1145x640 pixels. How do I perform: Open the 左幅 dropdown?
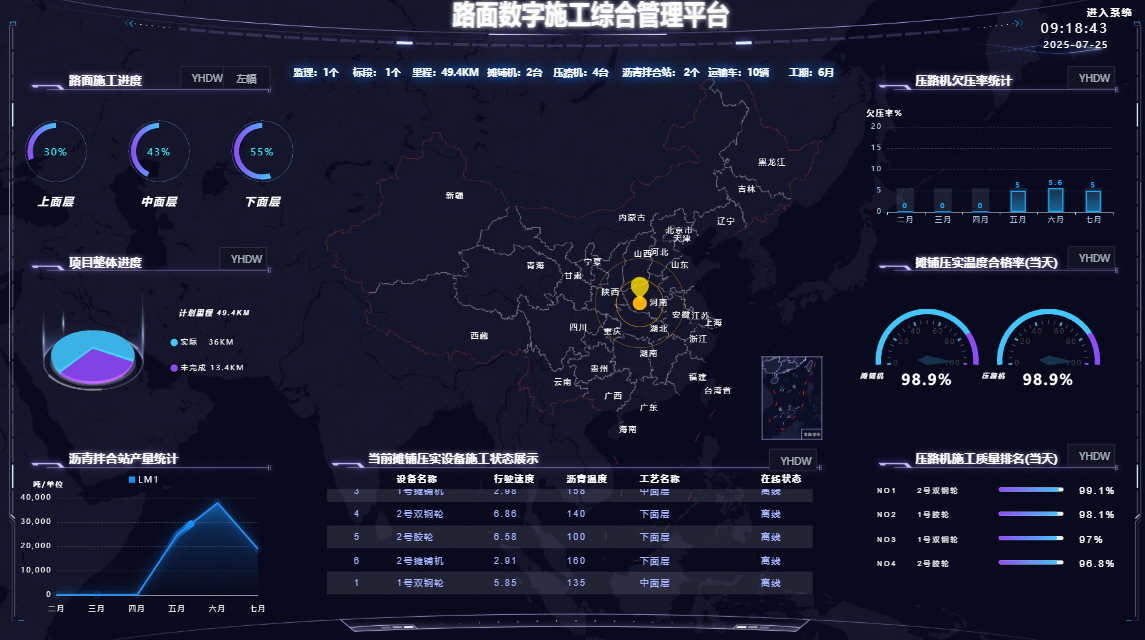click(x=247, y=78)
